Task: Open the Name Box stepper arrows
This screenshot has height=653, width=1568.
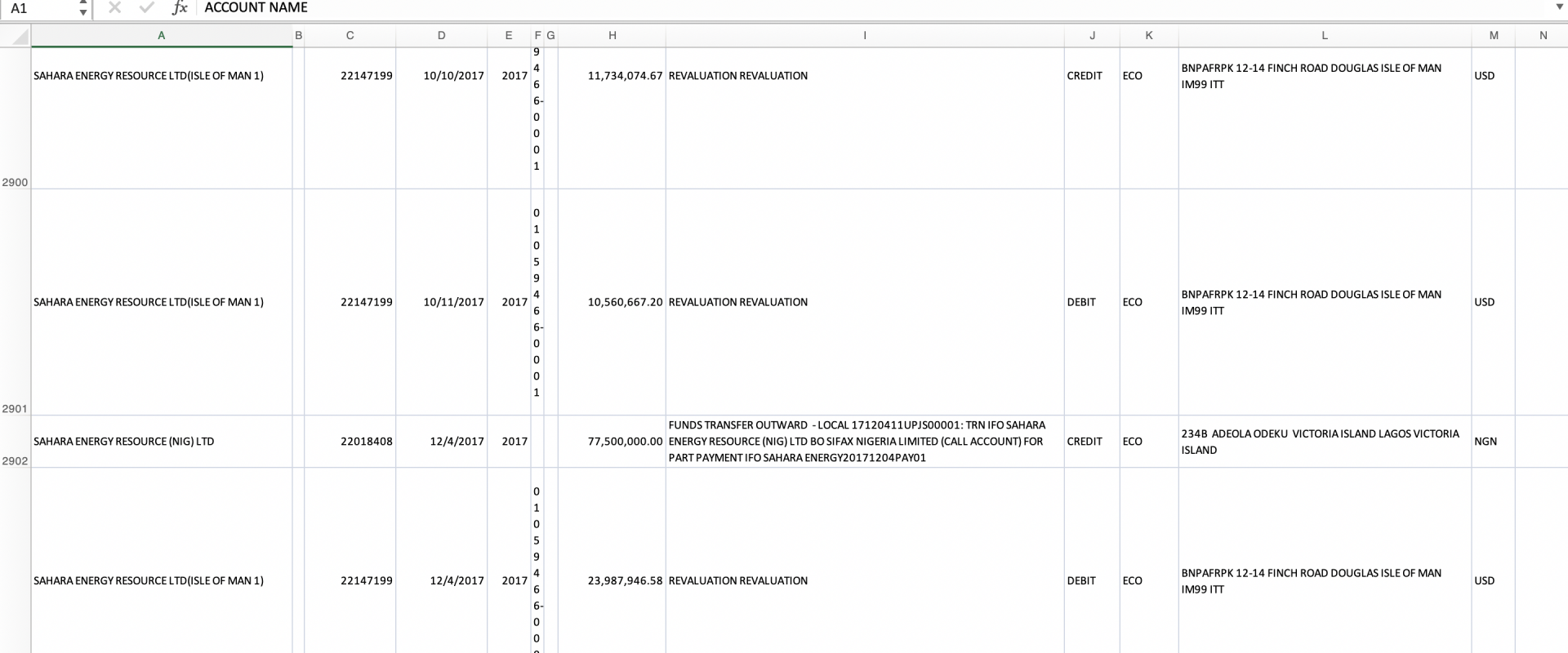Action: (x=82, y=8)
